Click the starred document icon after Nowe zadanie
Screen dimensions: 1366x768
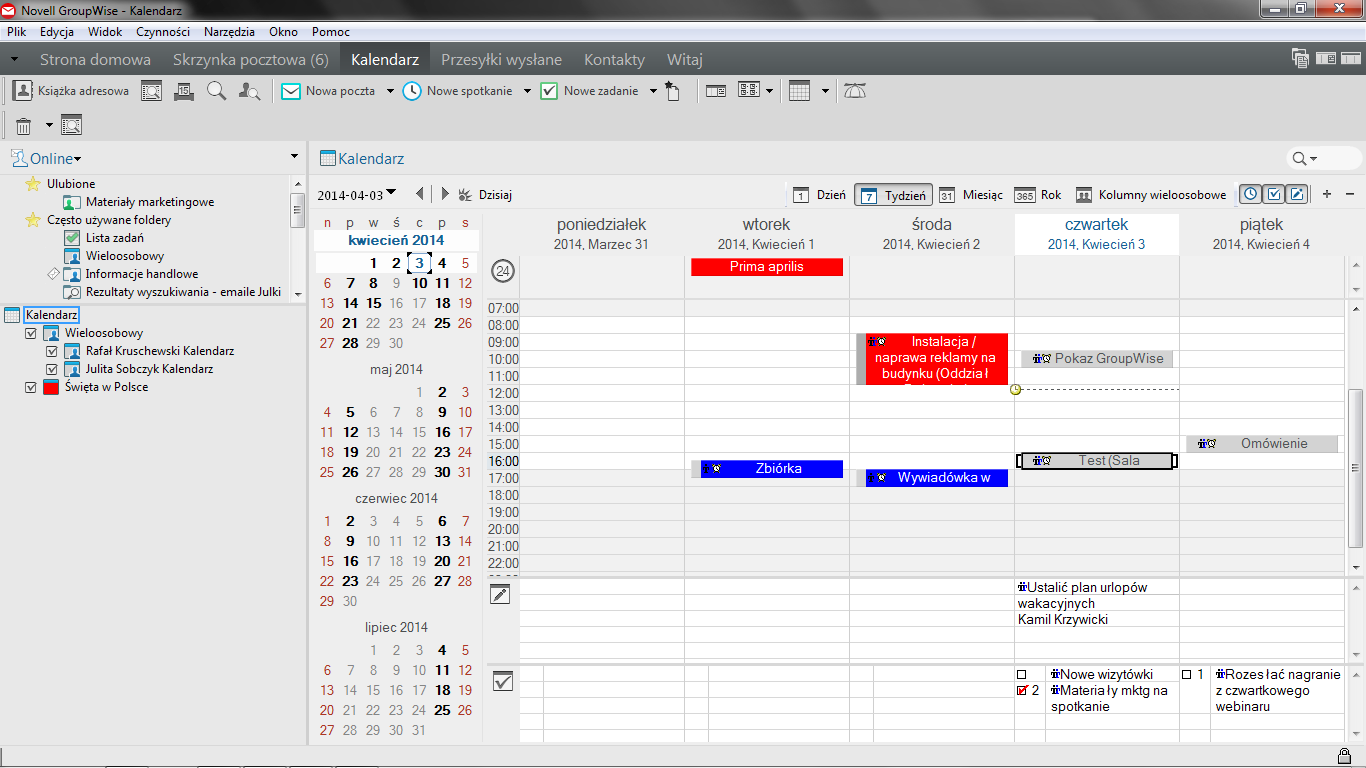[x=672, y=91]
